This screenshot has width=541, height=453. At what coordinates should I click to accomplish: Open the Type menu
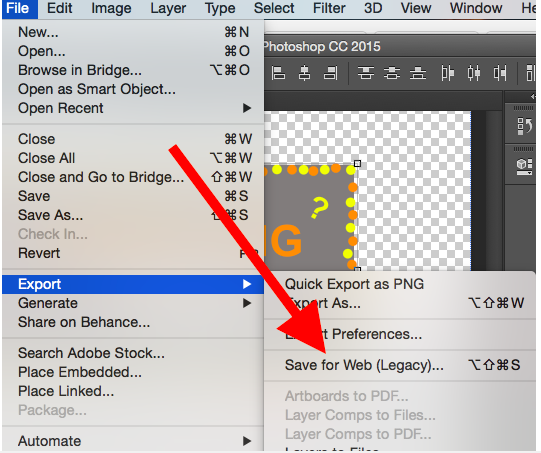220,8
